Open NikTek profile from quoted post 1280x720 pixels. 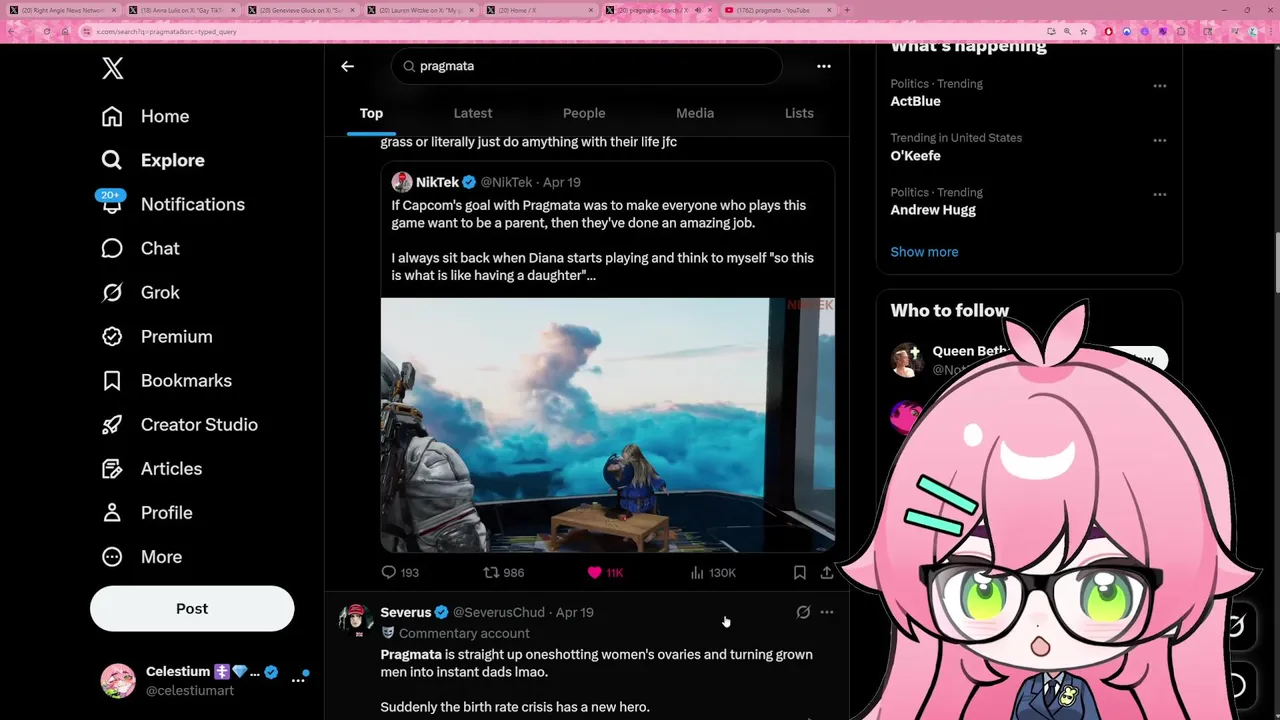tap(437, 182)
